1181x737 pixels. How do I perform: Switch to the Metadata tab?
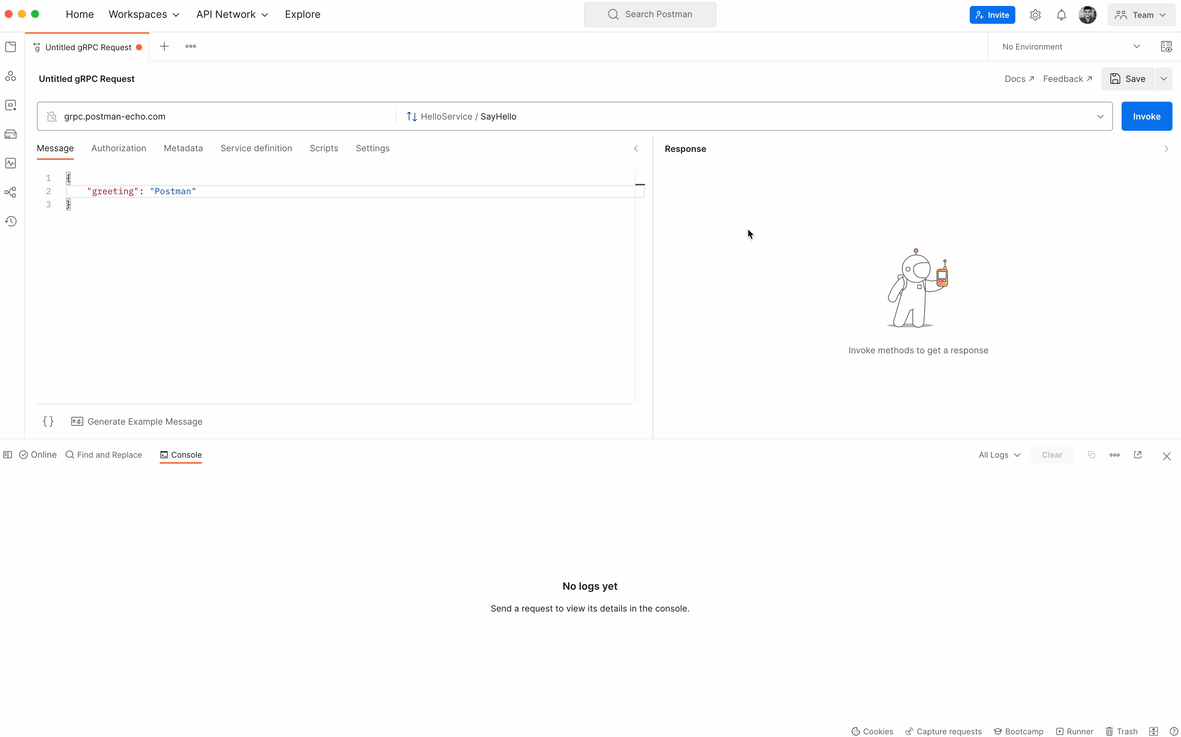(183, 148)
